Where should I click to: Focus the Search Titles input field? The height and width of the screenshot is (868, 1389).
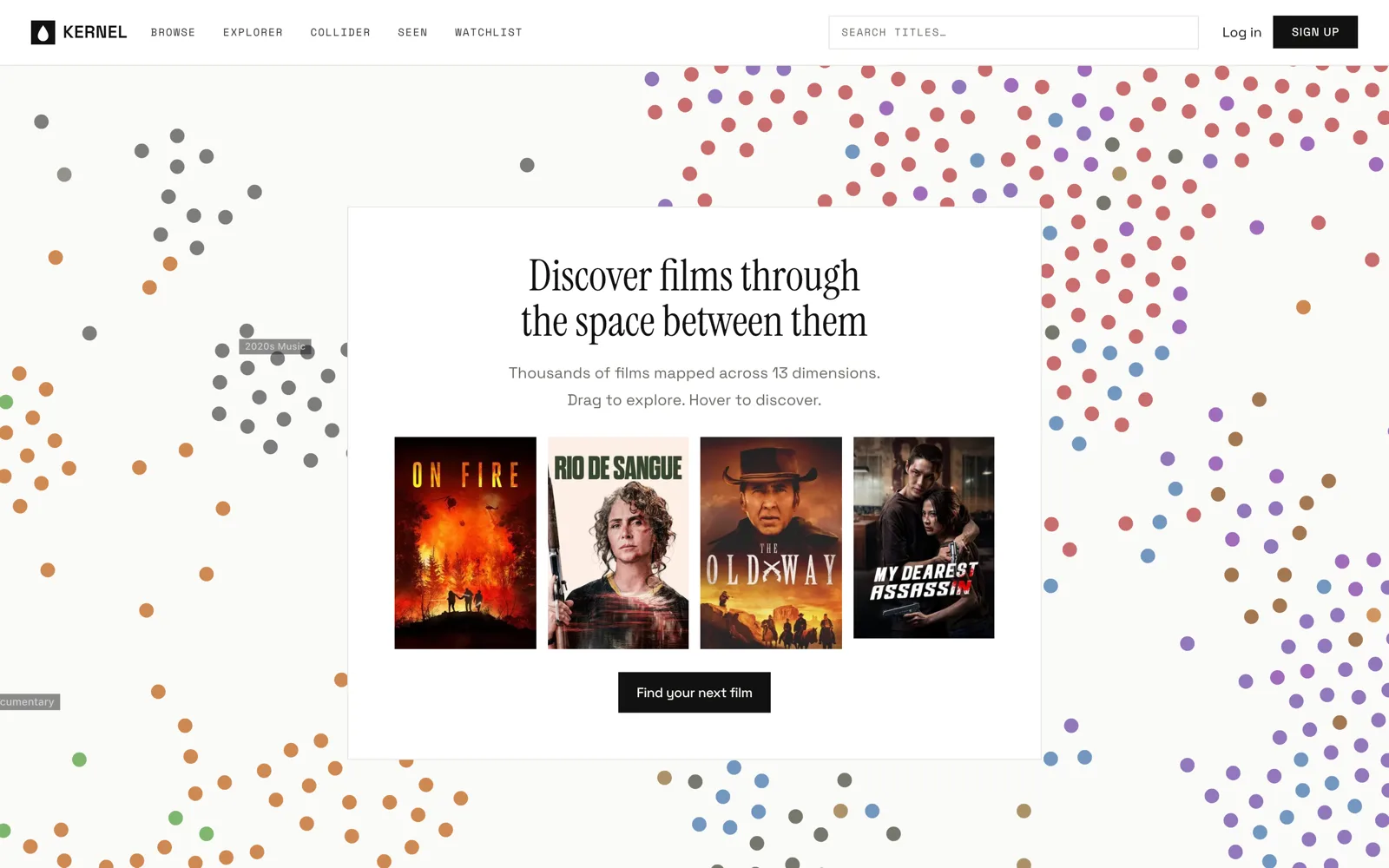click(1013, 32)
